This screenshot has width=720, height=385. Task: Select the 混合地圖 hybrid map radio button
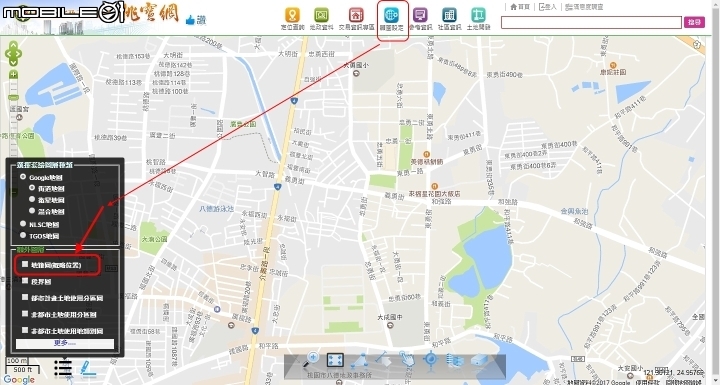coord(32,210)
